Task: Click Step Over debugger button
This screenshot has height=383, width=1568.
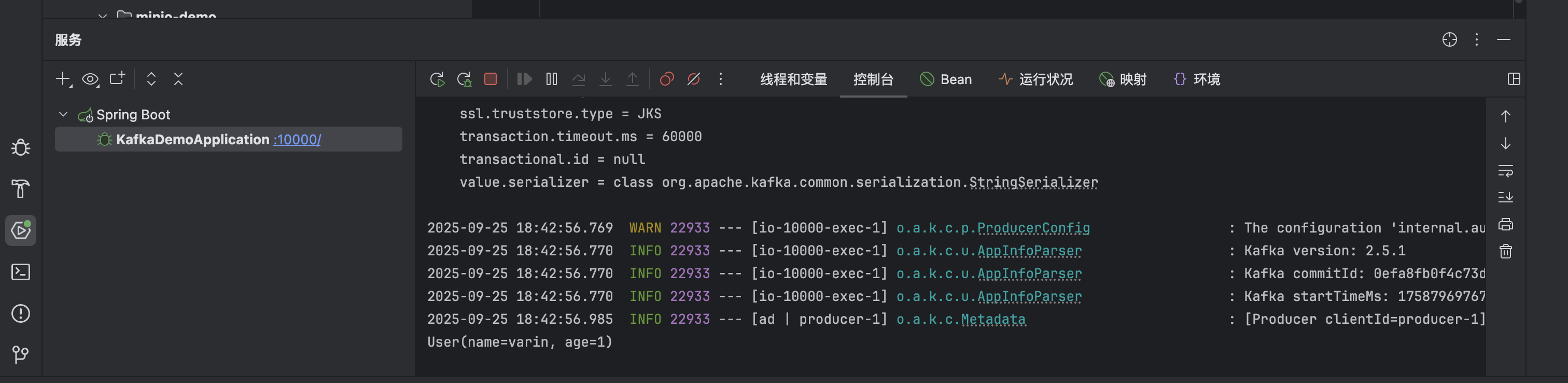Action: (x=579, y=79)
